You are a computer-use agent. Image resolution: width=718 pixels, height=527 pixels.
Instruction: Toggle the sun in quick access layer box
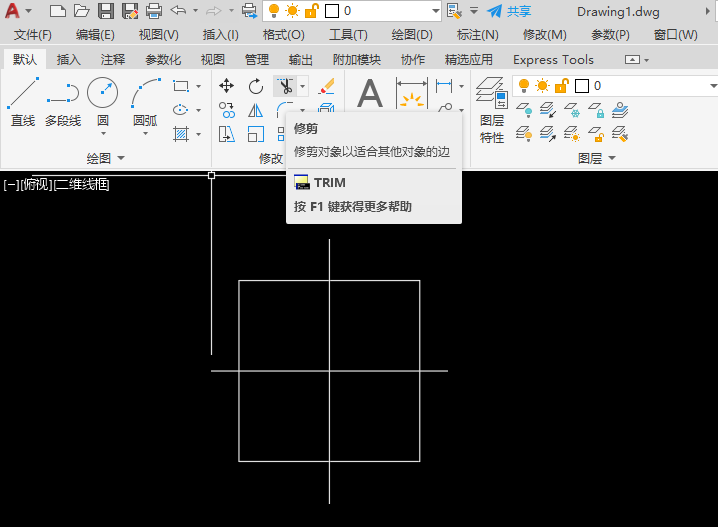click(x=293, y=11)
